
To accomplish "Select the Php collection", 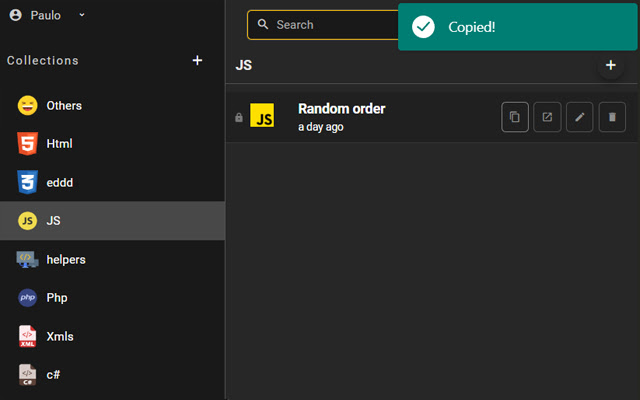I will 56,298.
